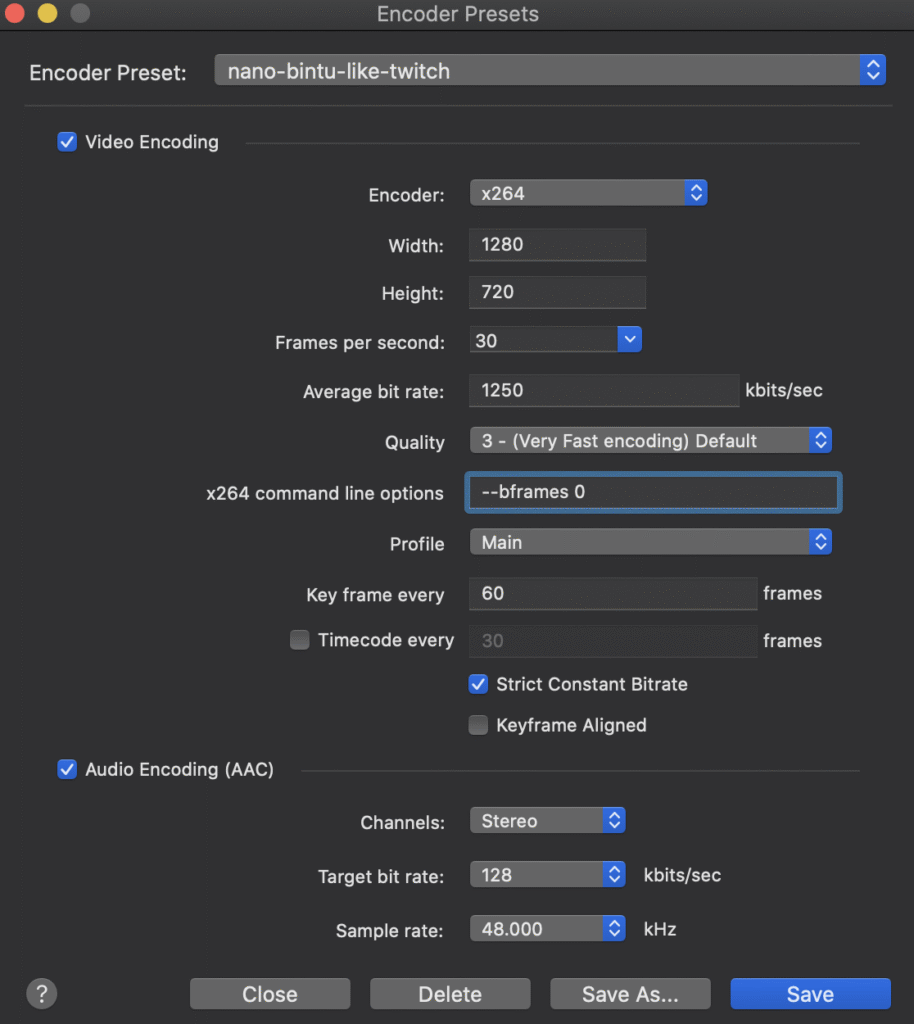Screen dimensions: 914x1024
Task: Open the Target bit rate dropdown
Action: 547,875
